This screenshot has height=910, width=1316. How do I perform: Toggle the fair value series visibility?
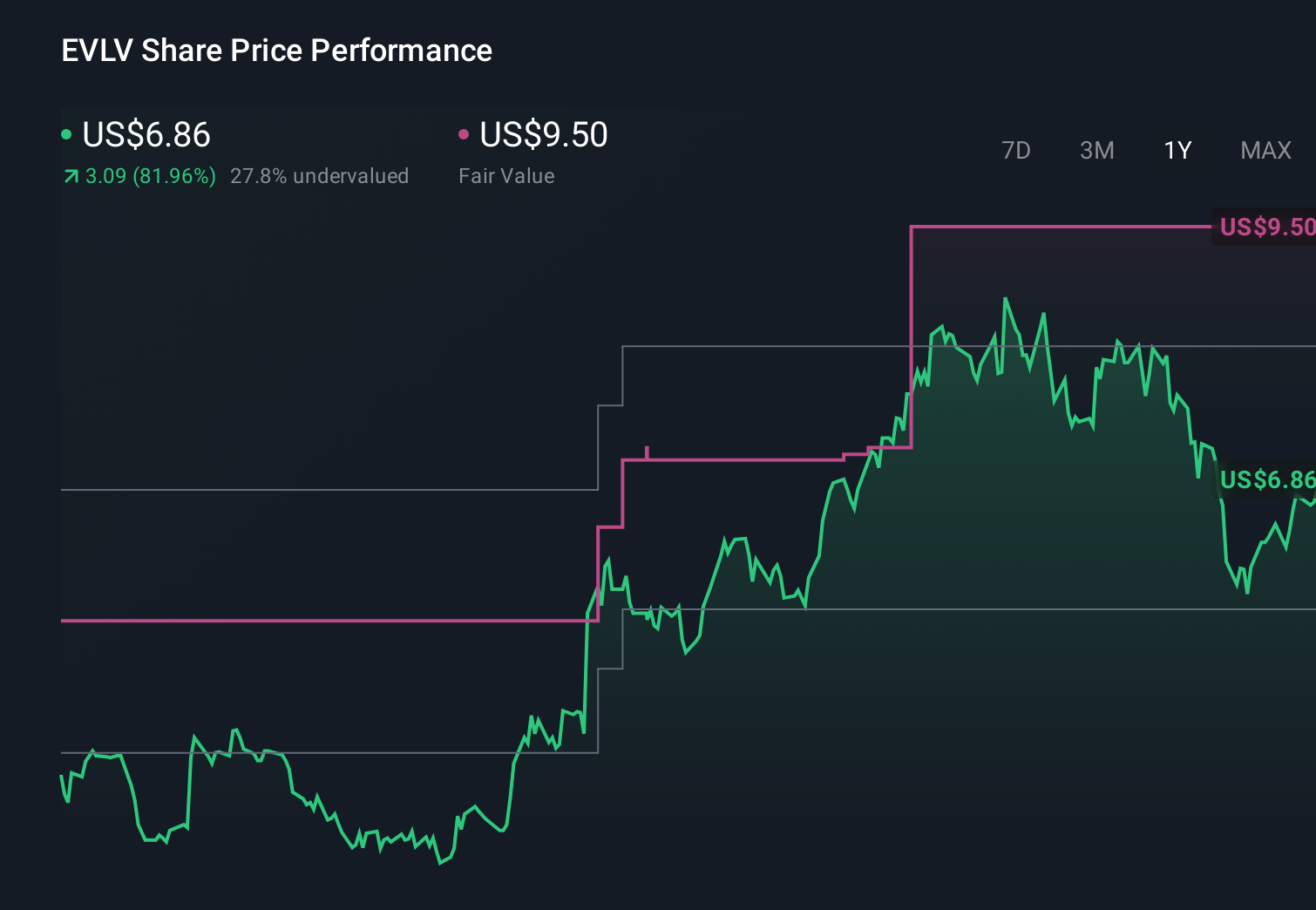543,135
